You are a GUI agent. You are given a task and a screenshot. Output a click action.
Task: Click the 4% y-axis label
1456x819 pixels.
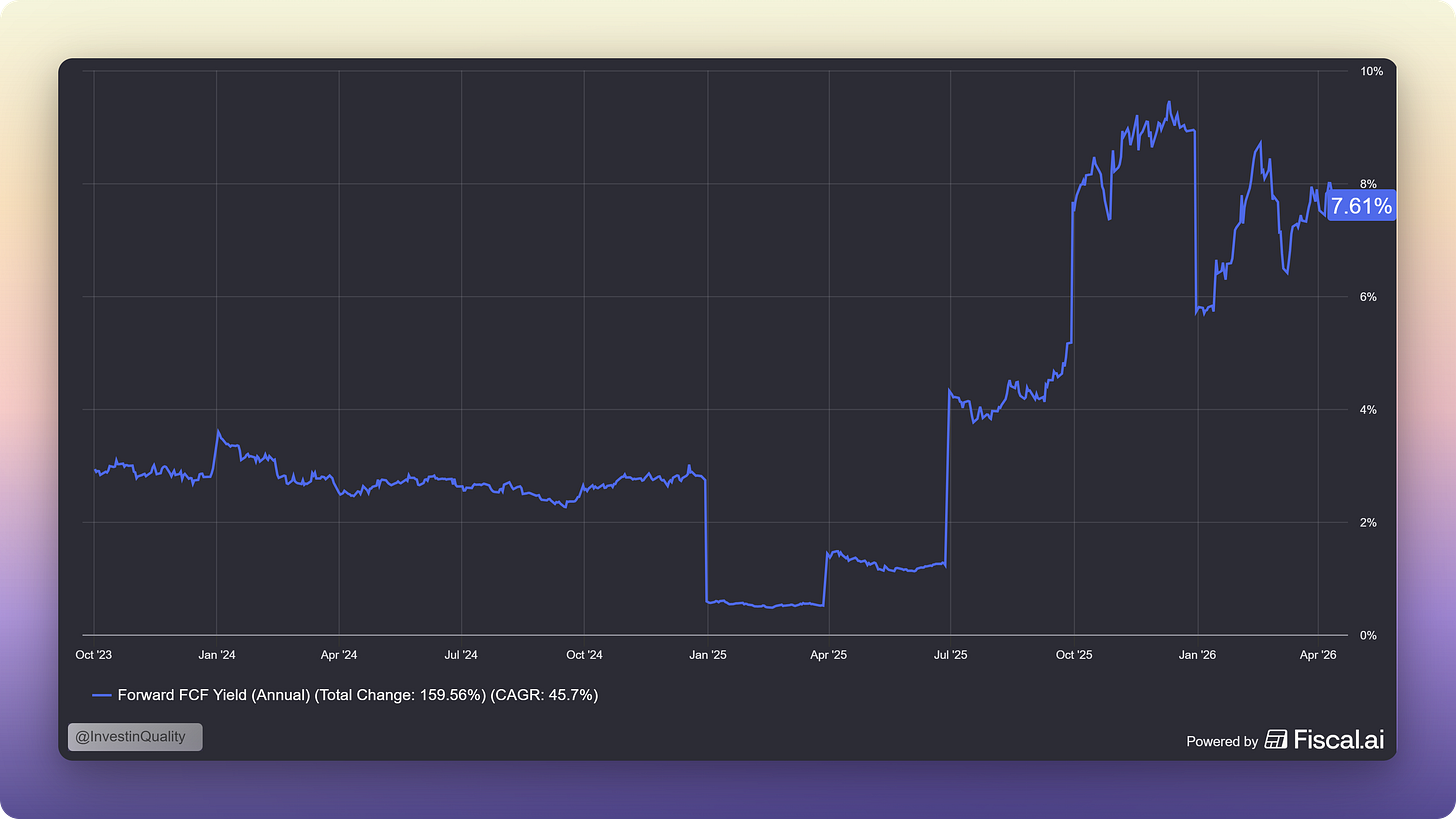click(1368, 410)
